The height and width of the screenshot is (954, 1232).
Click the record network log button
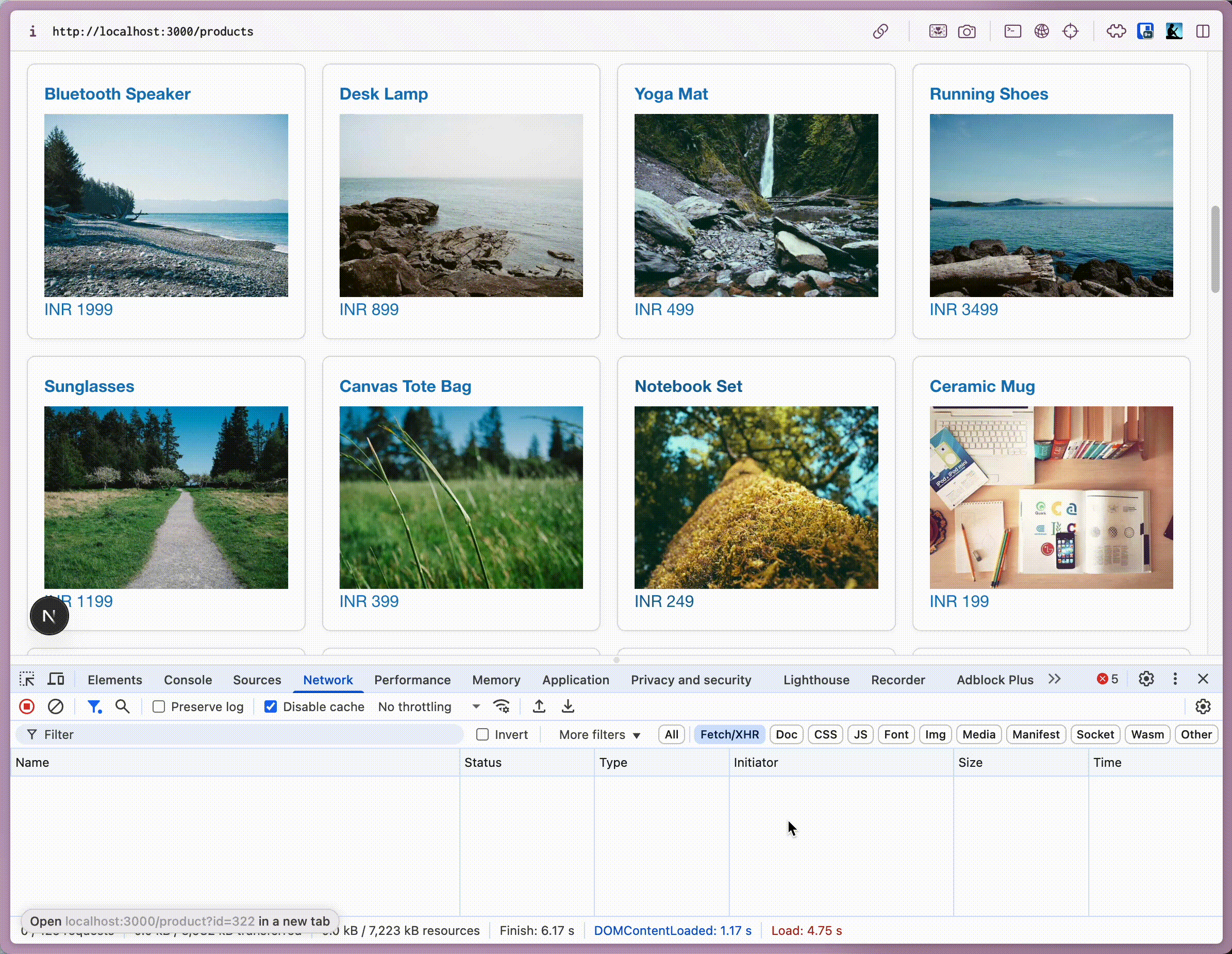pyautogui.click(x=26, y=706)
